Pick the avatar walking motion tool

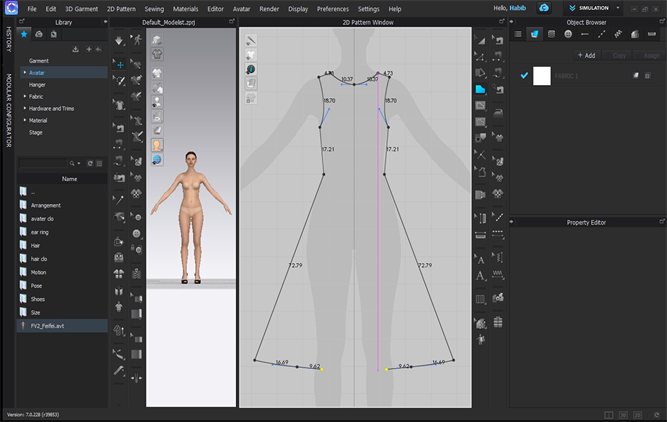137,40
